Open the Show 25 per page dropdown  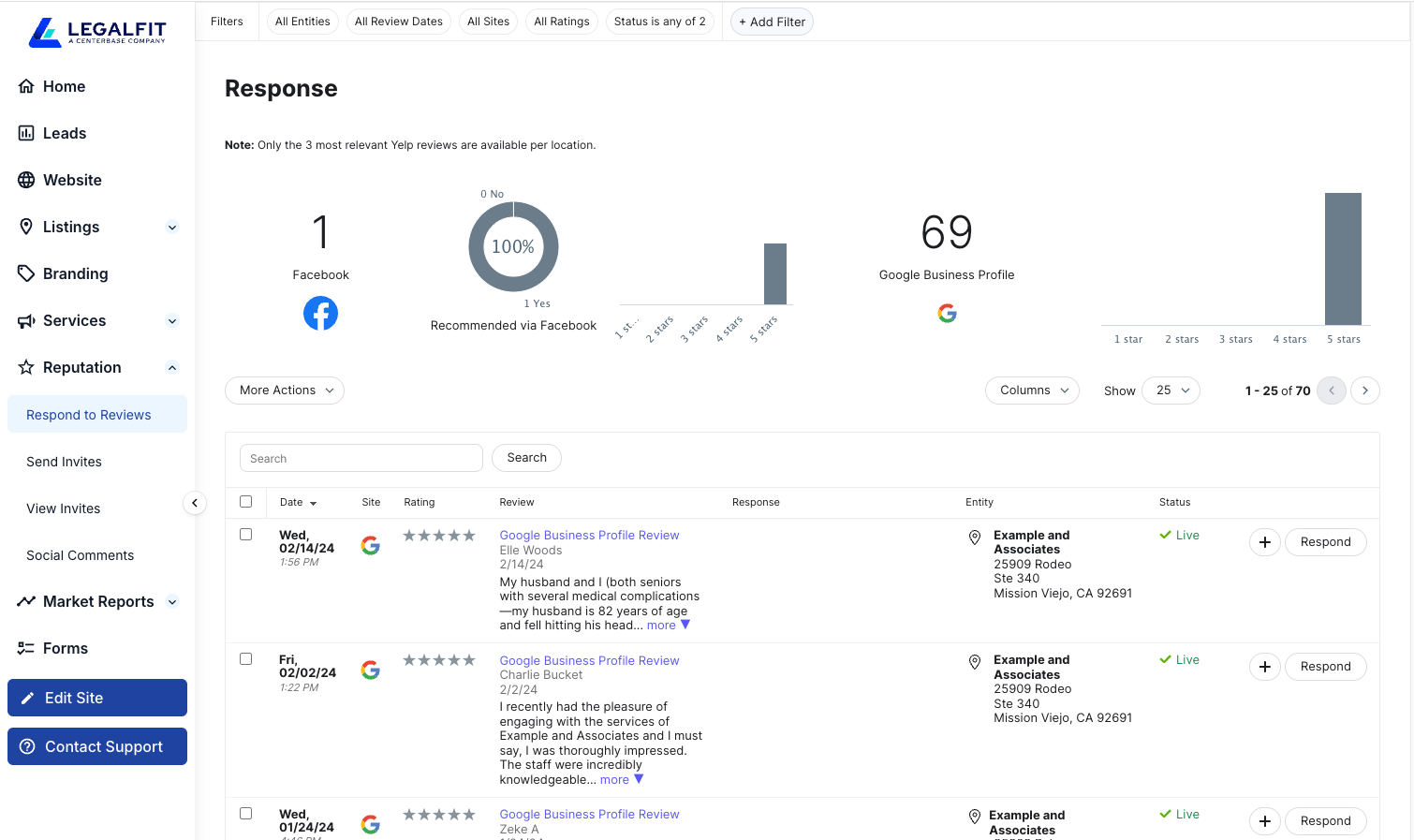[1171, 391]
